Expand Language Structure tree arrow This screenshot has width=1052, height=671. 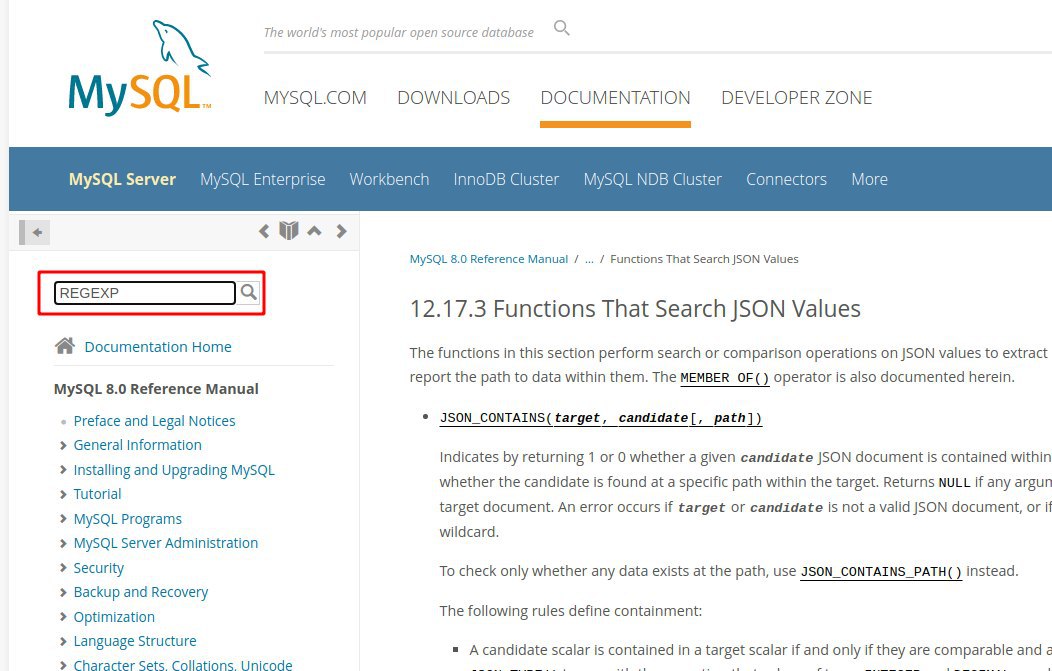pyautogui.click(x=63, y=641)
